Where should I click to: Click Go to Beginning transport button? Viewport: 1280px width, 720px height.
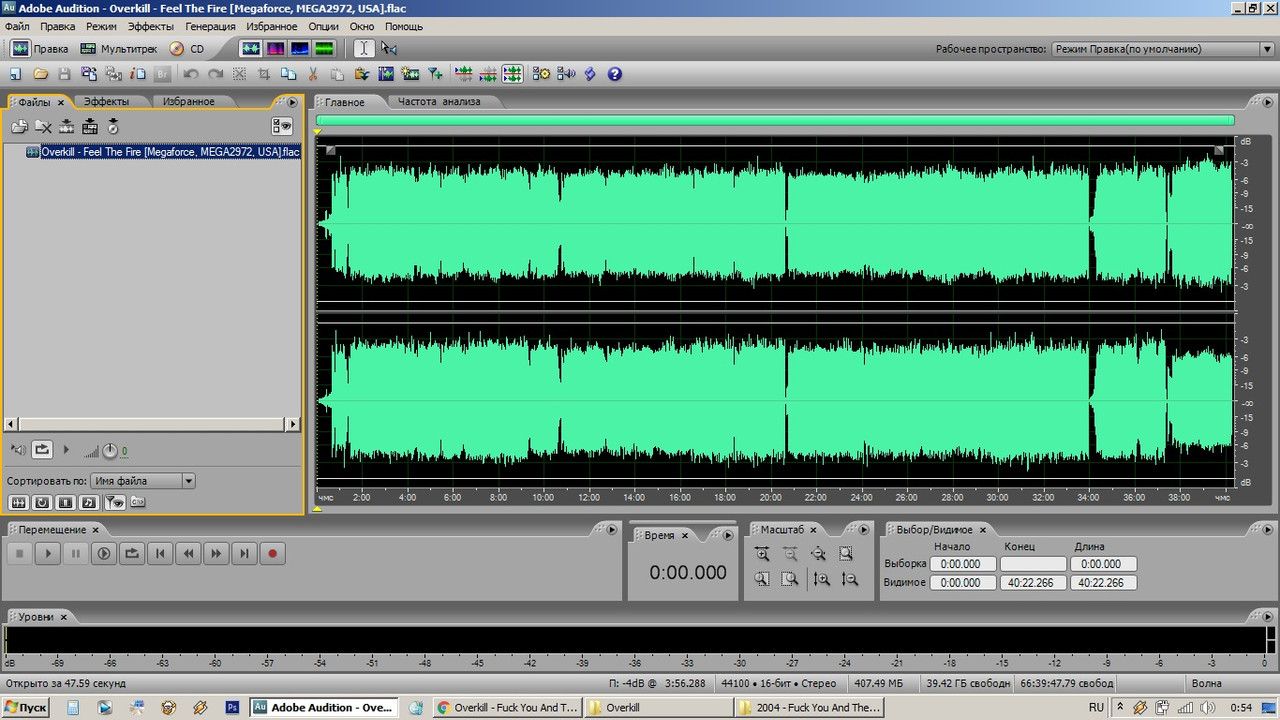pyautogui.click(x=160, y=553)
